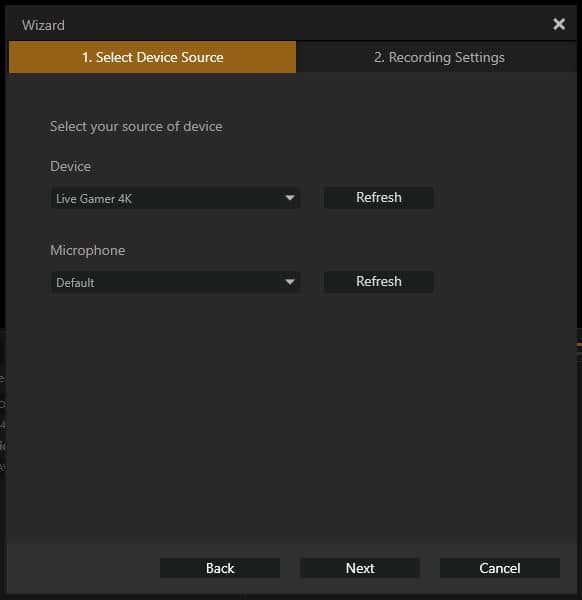Click the empty title bar area beside Wizard
This screenshot has width=582, height=600.
(306, 24)
